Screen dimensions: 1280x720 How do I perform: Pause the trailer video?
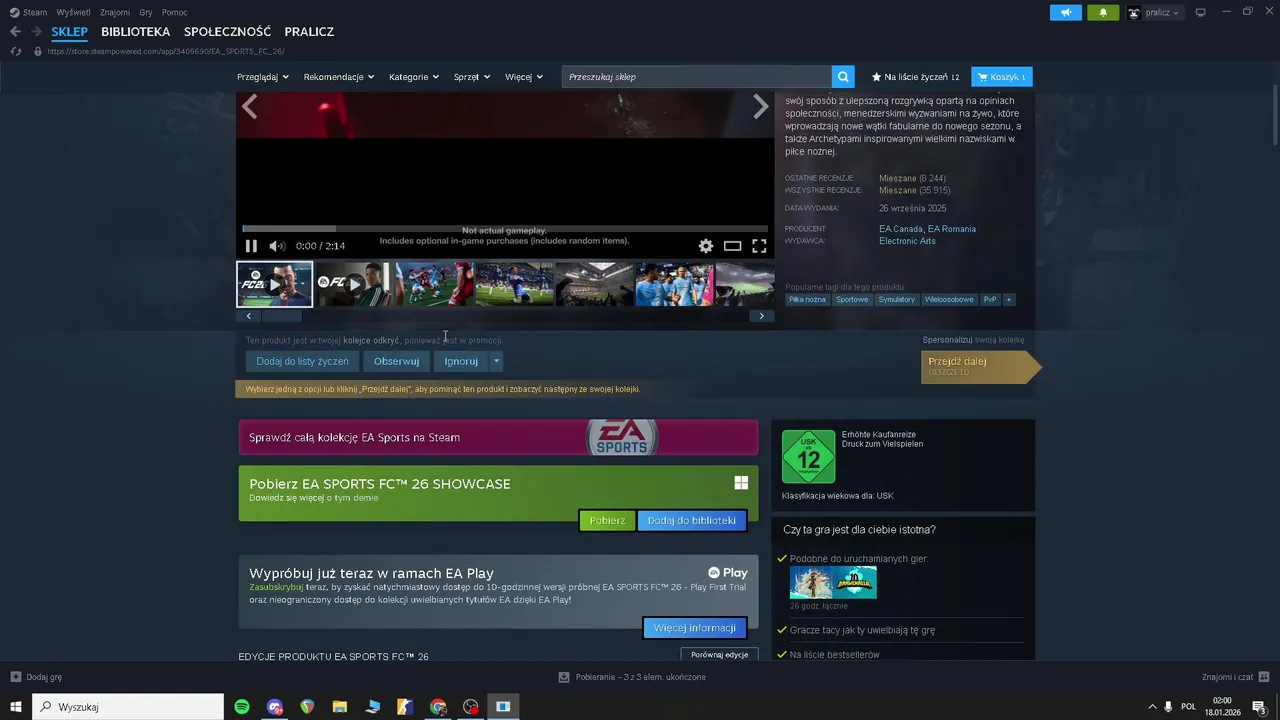[251, 246]
